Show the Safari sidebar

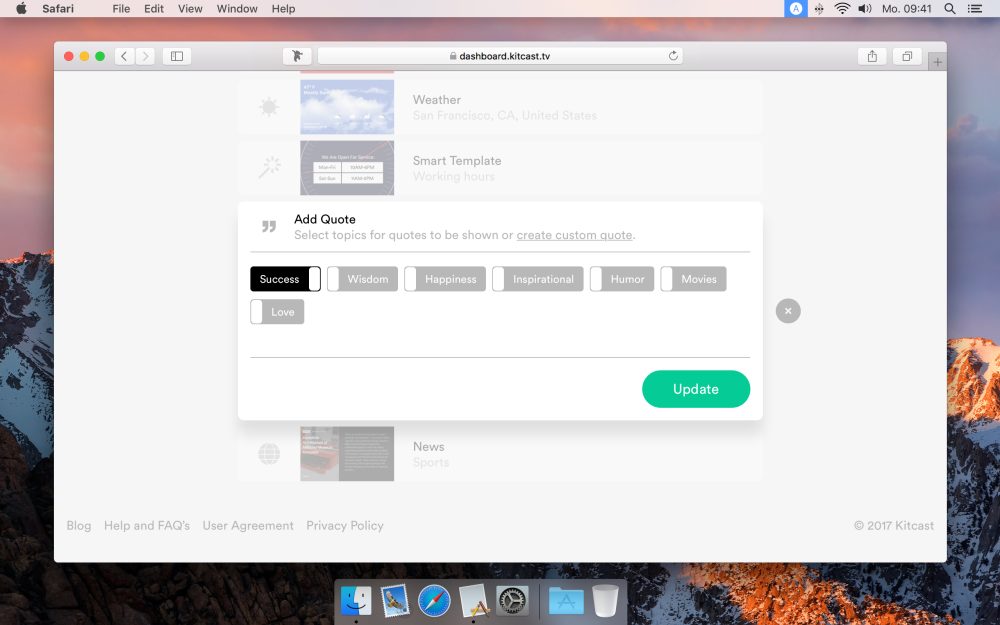pos(177,56)
